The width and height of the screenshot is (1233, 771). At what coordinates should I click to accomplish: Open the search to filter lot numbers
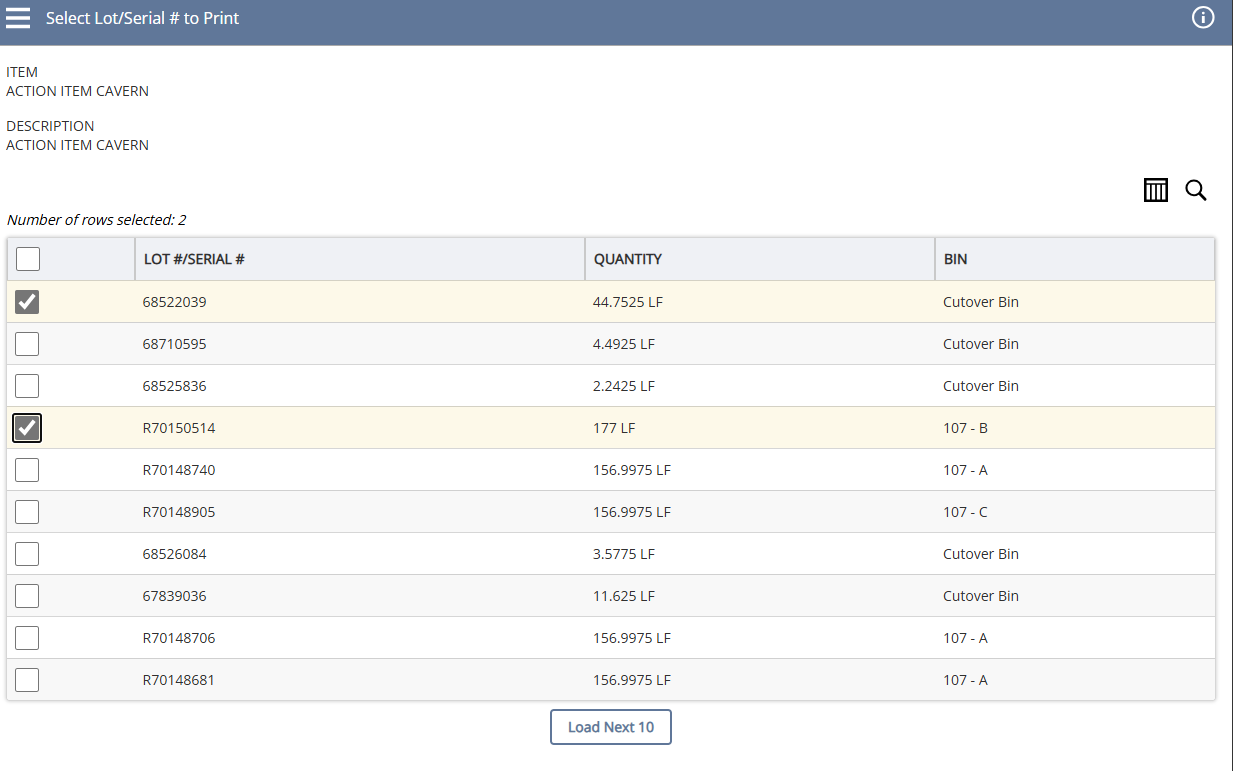coord(1196,190)
